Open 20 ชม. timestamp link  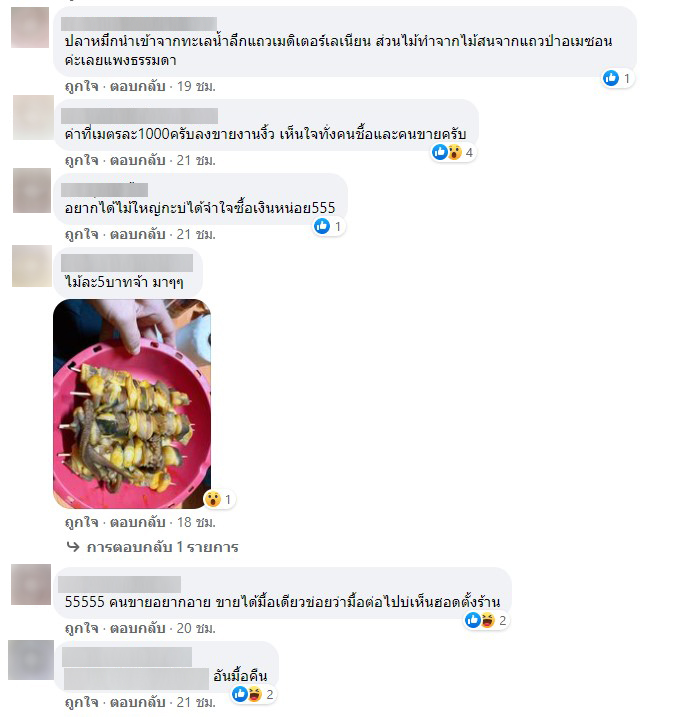196,628
